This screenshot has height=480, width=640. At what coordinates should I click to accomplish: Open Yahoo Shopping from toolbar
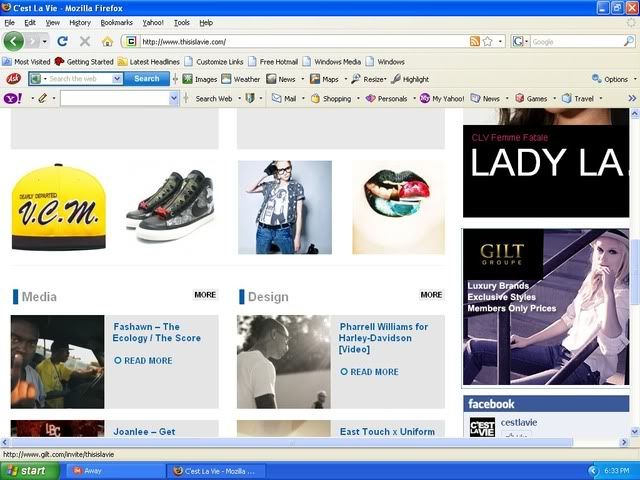pyautogui.click(x=331, y=98)
